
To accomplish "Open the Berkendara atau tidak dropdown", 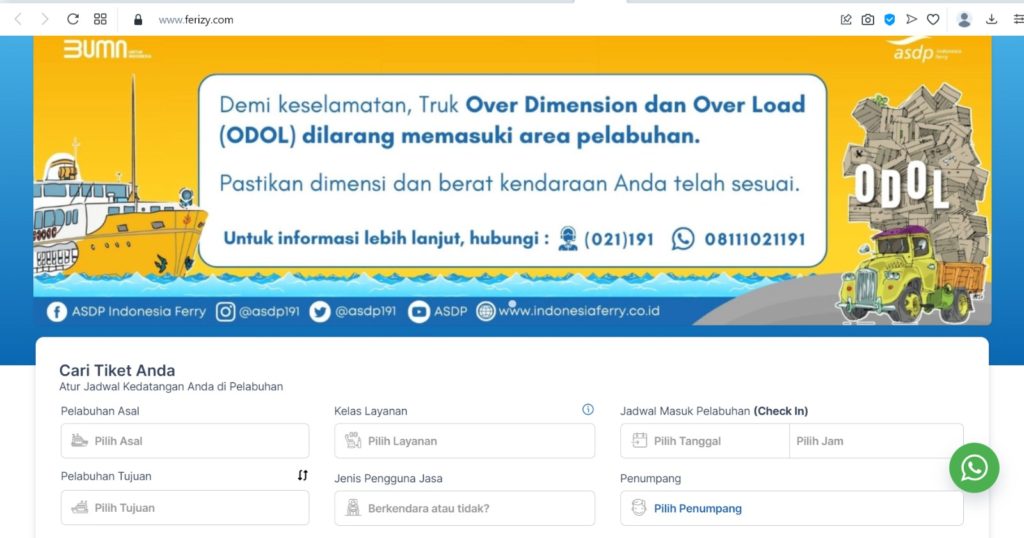I will (464, 508).
